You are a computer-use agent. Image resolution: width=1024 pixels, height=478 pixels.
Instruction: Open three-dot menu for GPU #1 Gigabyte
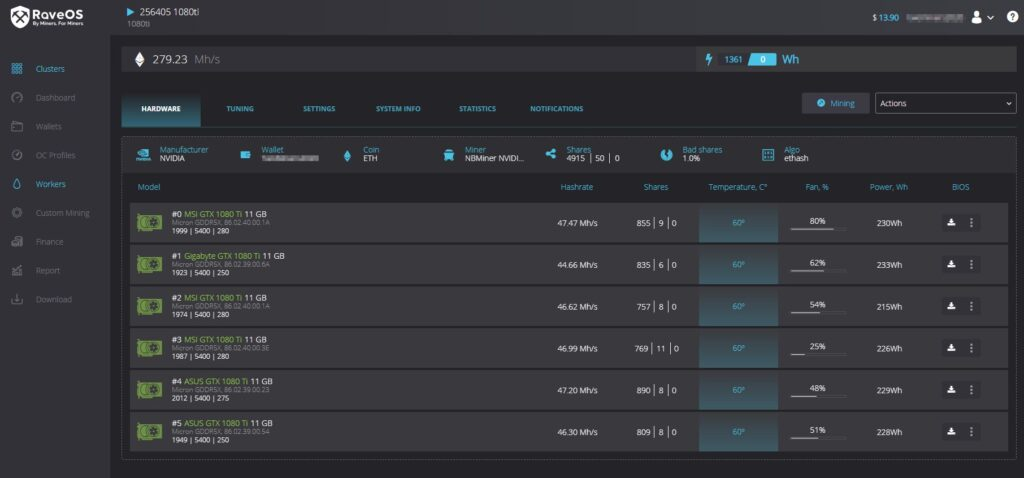coord(971,264)
